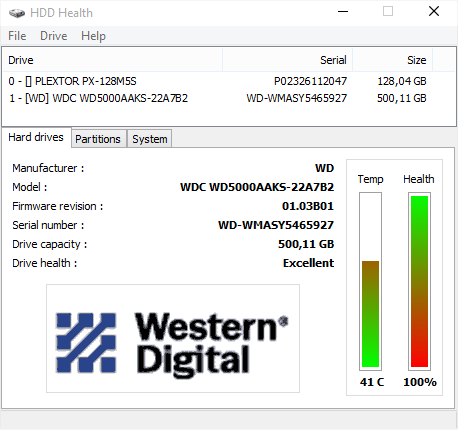This screenshot has height=430, width=458.
Task: Select the Hard drives tab
Action: [x=36, y=137]
